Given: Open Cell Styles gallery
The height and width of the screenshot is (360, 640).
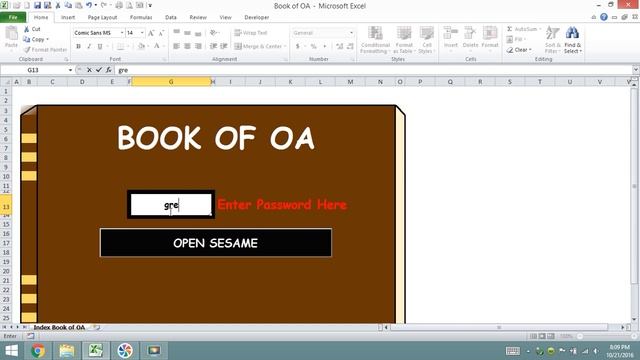Looking at the screenshot, I should pos(427,39).
